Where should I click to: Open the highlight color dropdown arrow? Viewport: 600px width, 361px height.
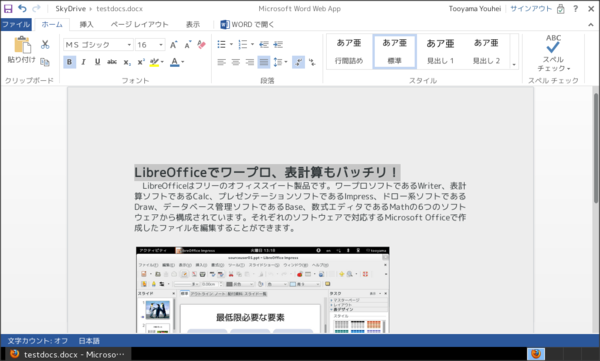click(162, 62)
